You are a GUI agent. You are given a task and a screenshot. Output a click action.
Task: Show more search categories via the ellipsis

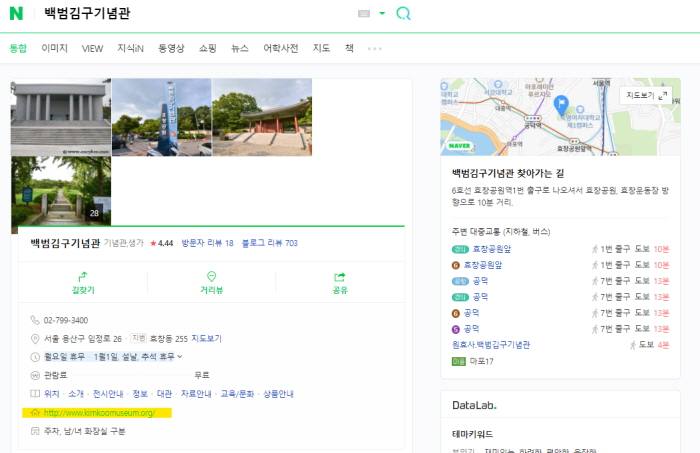pyautogui.click(x=375, y=48)
